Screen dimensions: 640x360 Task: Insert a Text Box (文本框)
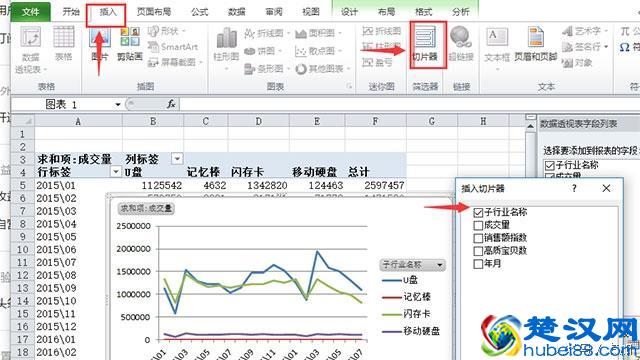(497, 48)
